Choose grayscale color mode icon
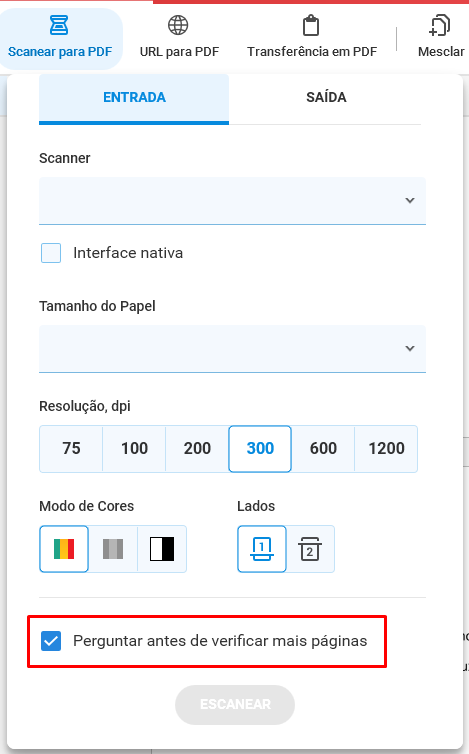 (x=113, y=549)
